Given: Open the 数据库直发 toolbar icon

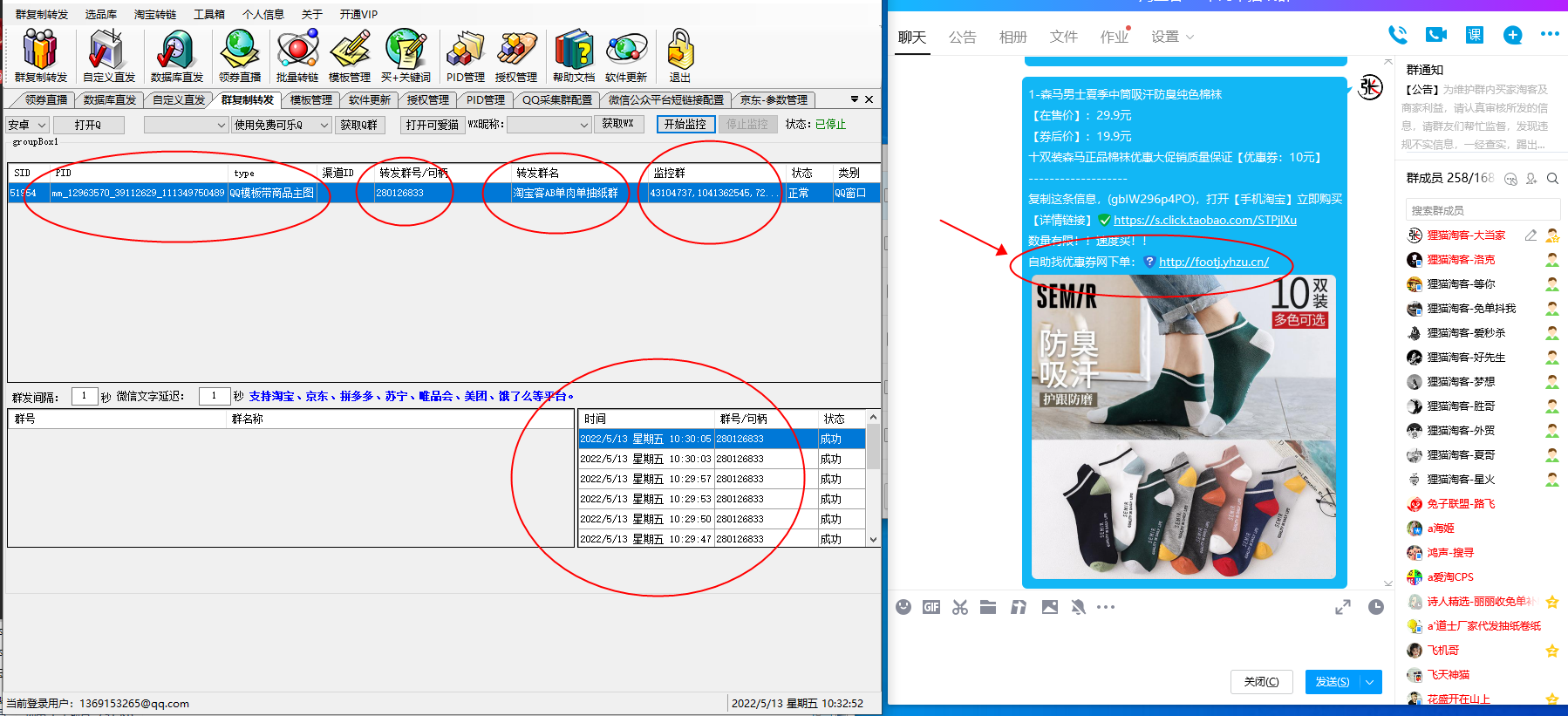Looking at the screenshot, I should [x=176, y=55].
